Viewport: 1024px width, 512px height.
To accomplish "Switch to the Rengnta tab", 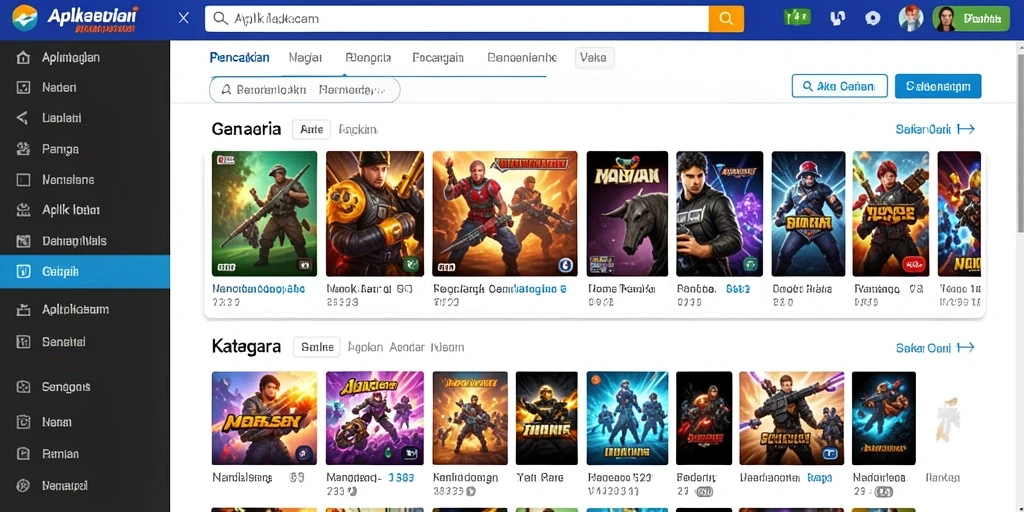I will 368,57.
